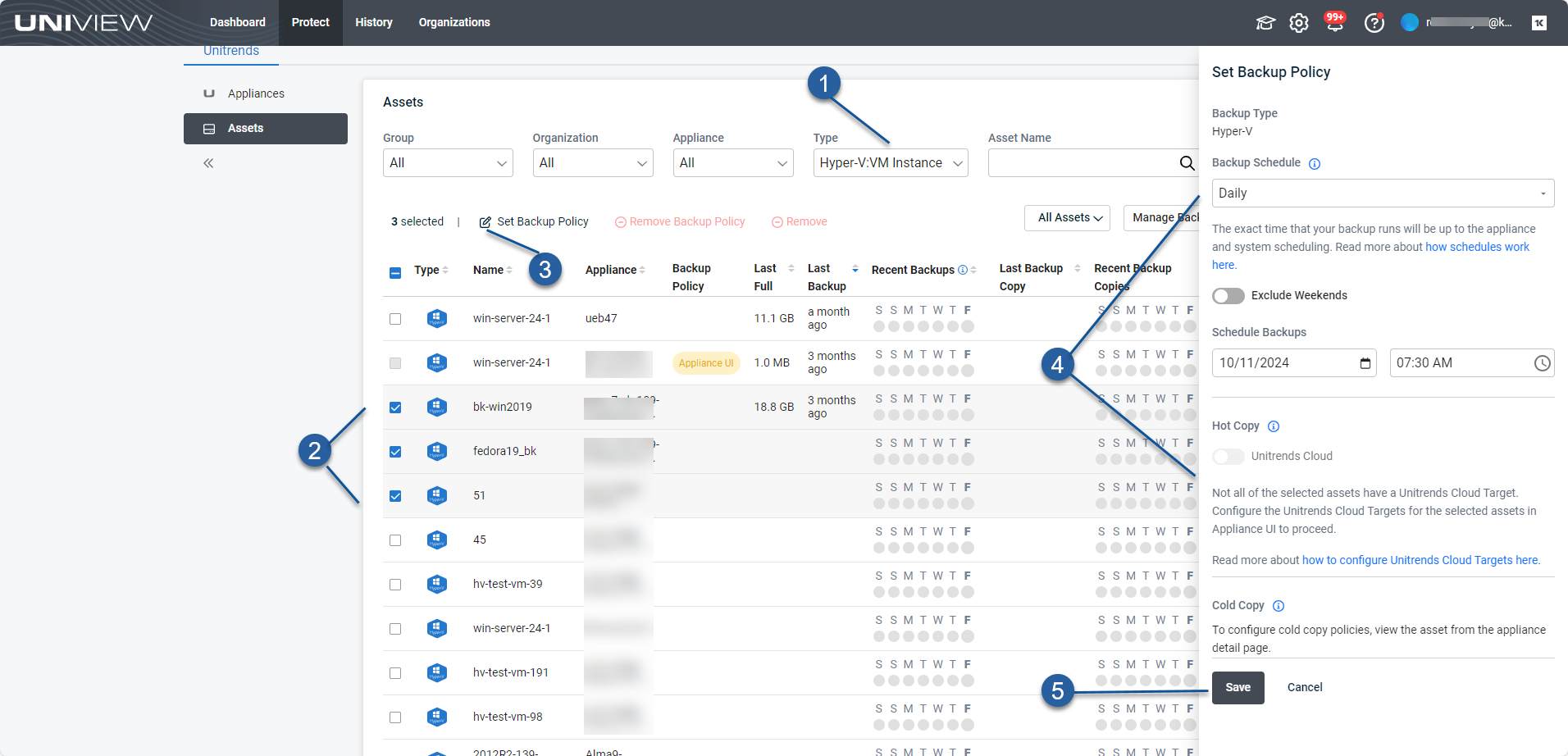Click the UNIVIEW logo
Screen dimensions: 1568x756
(84, 22)
